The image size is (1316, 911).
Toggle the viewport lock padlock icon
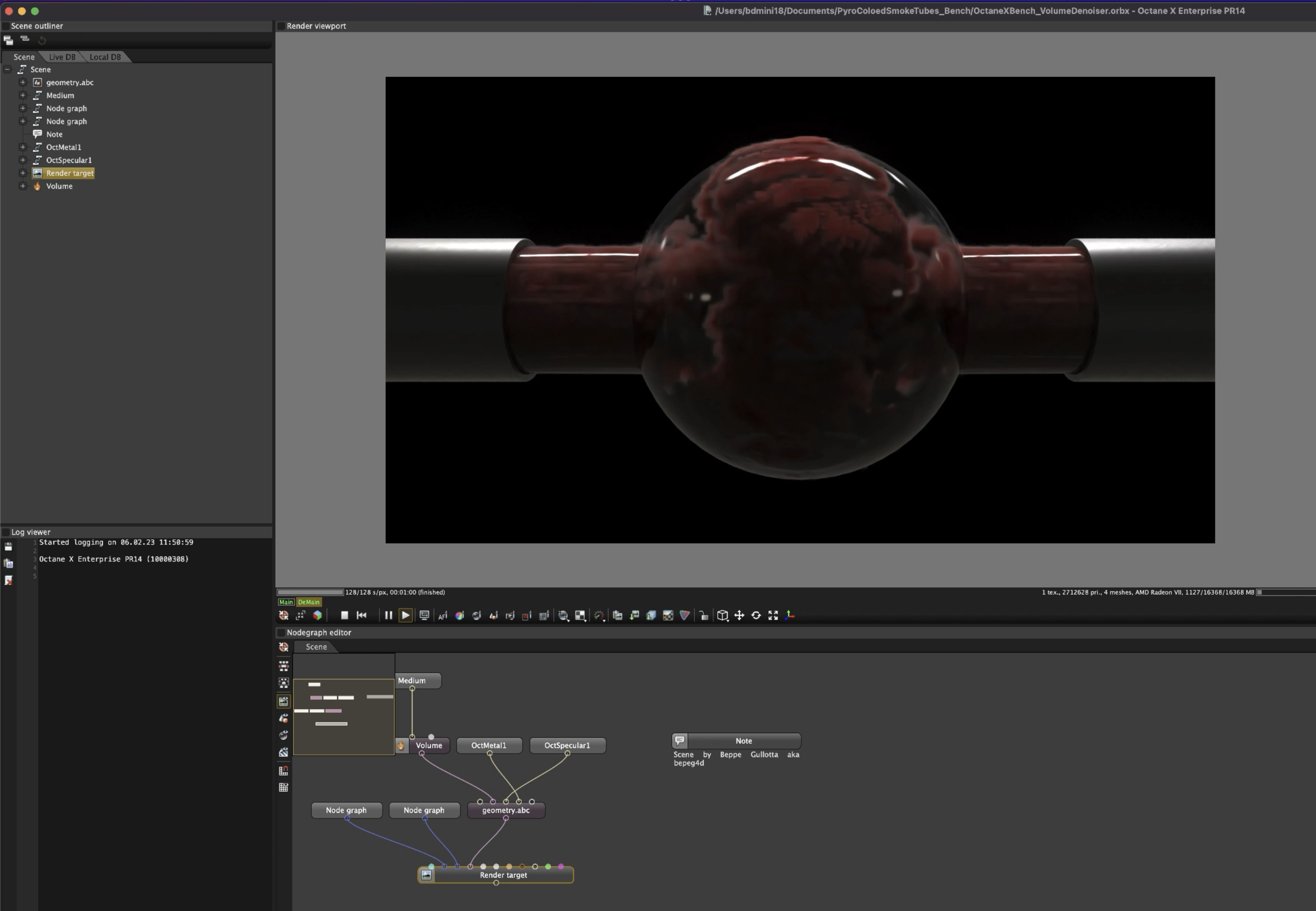click(x=704, y=615)
